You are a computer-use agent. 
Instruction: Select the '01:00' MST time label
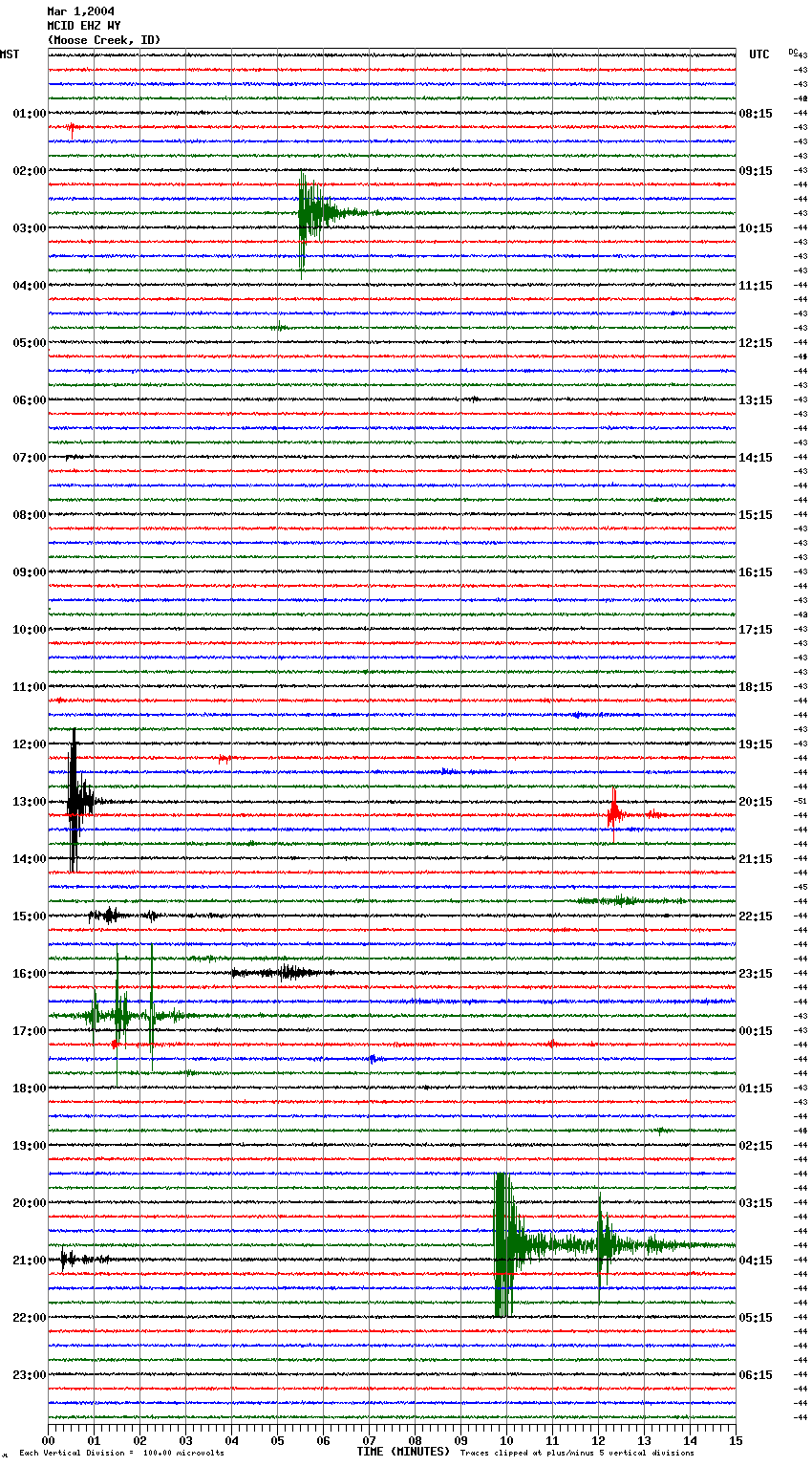[x=30, y=114]
